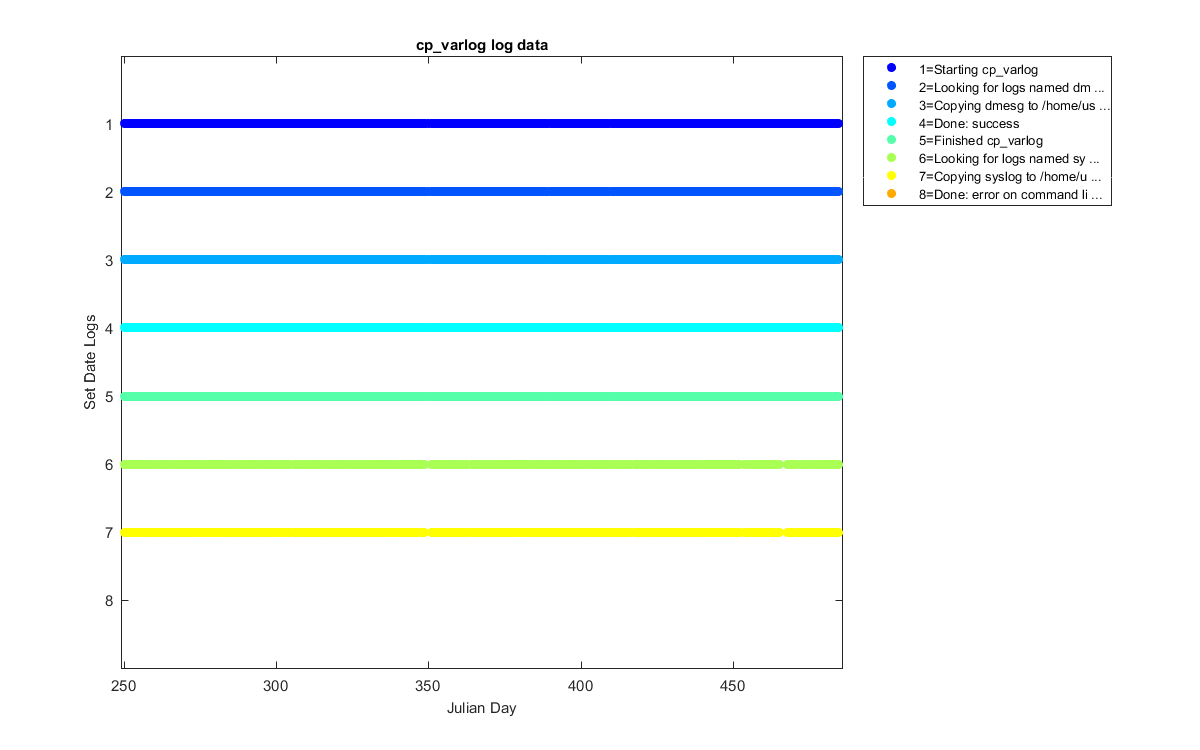The width and height of the screenshot is (1200, 750).
Task: Click x-axis tick label 450
Action: coord(733,687)
